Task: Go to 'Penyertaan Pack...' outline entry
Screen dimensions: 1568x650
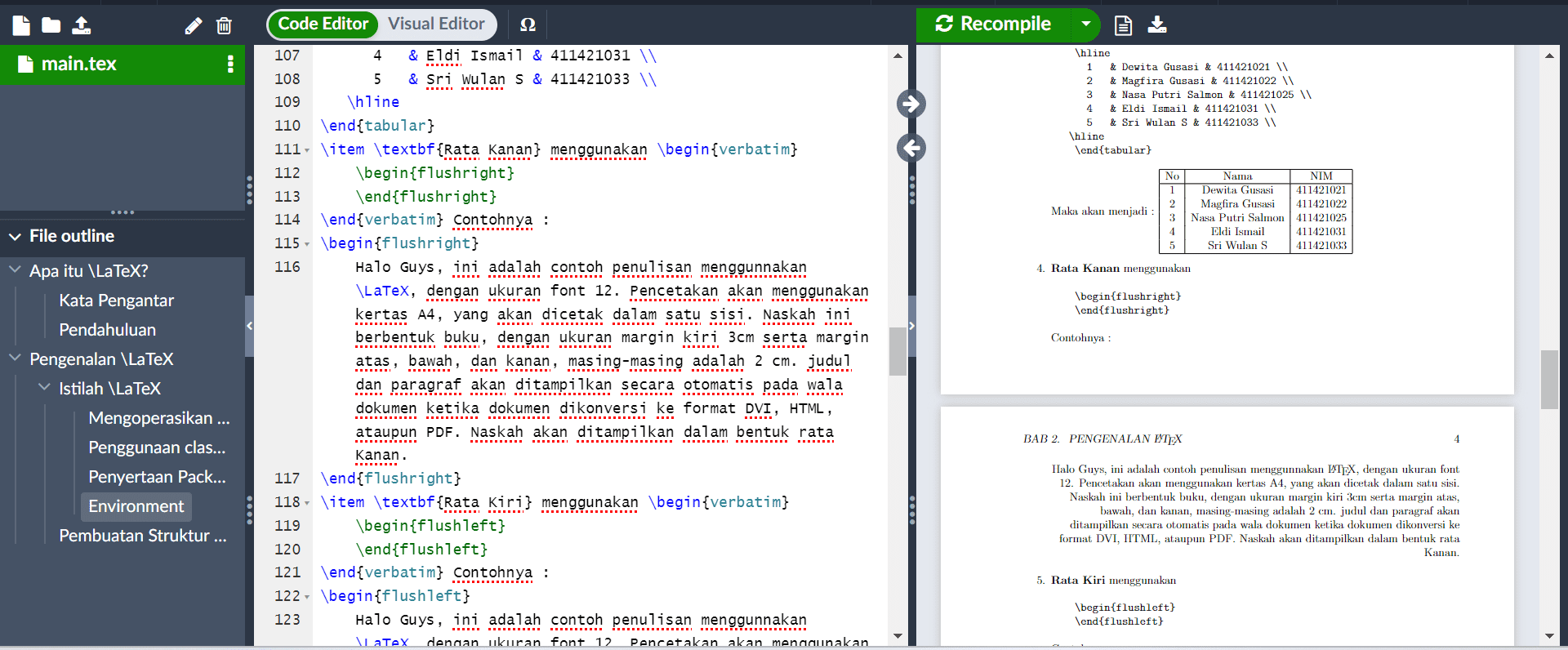Action: click(x=157, y=477)
